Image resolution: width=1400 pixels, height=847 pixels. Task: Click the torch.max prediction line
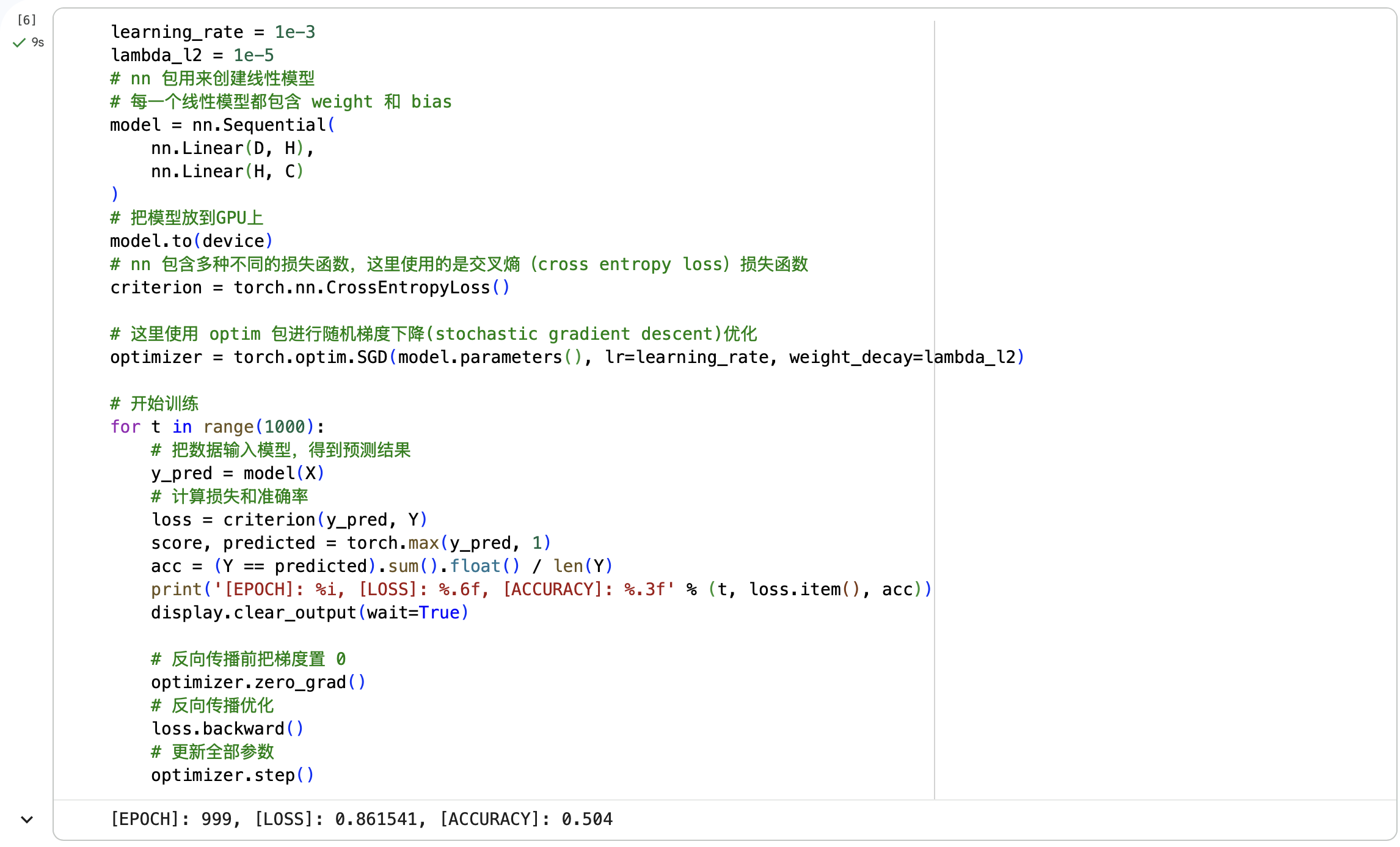tap(350, 543)
